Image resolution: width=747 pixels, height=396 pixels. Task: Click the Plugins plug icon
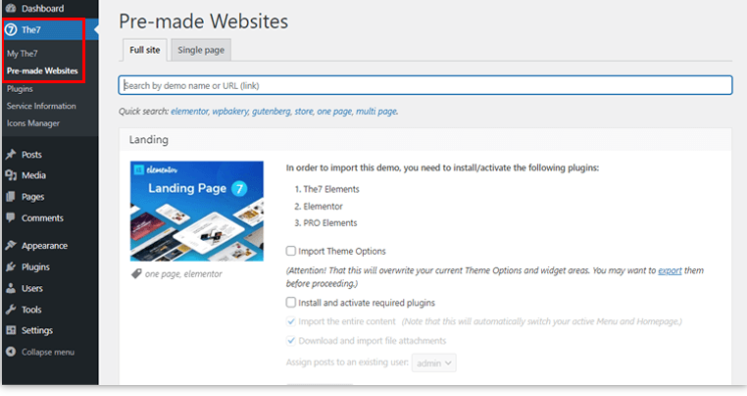pos(11,267)
